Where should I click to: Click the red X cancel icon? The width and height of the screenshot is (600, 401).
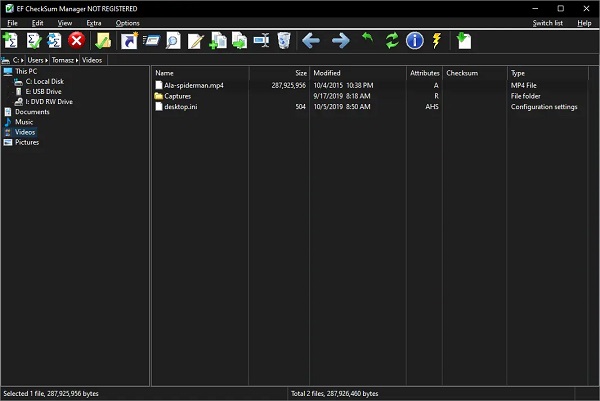[77, 40]
